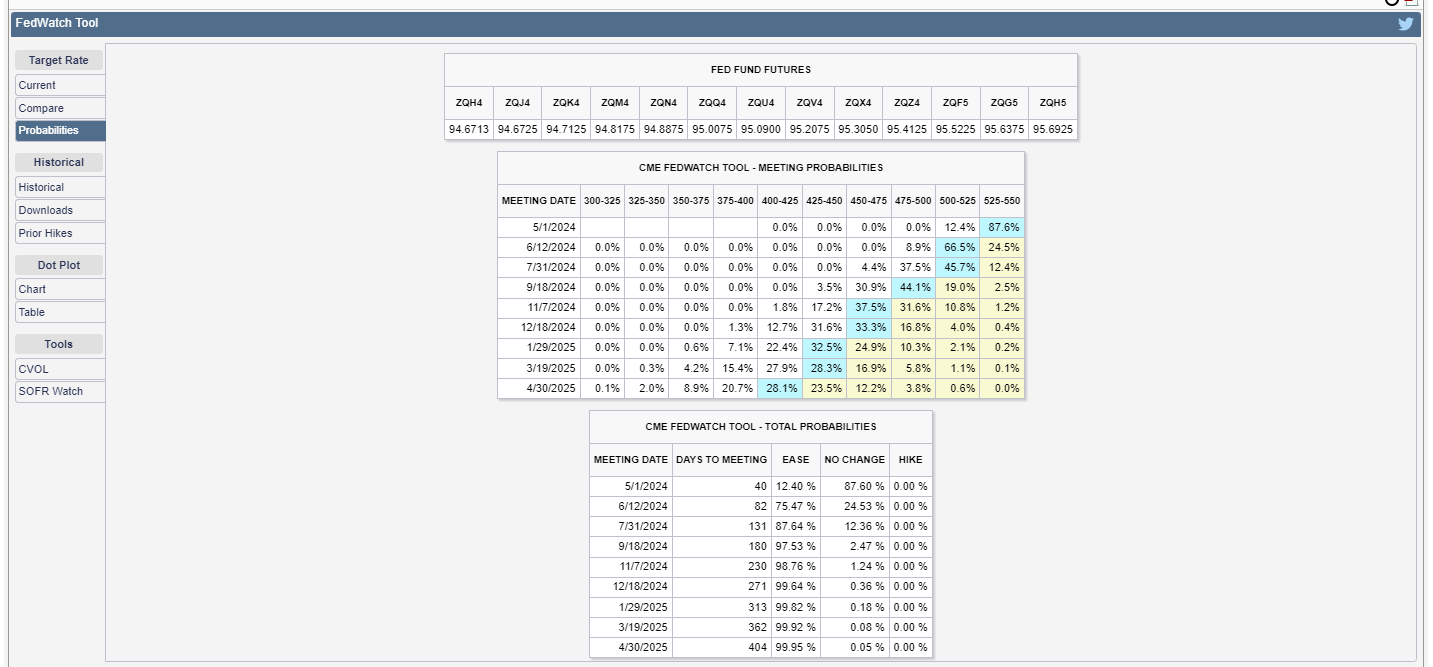Click the 28.1% probability cell

[x=780, y=388]
